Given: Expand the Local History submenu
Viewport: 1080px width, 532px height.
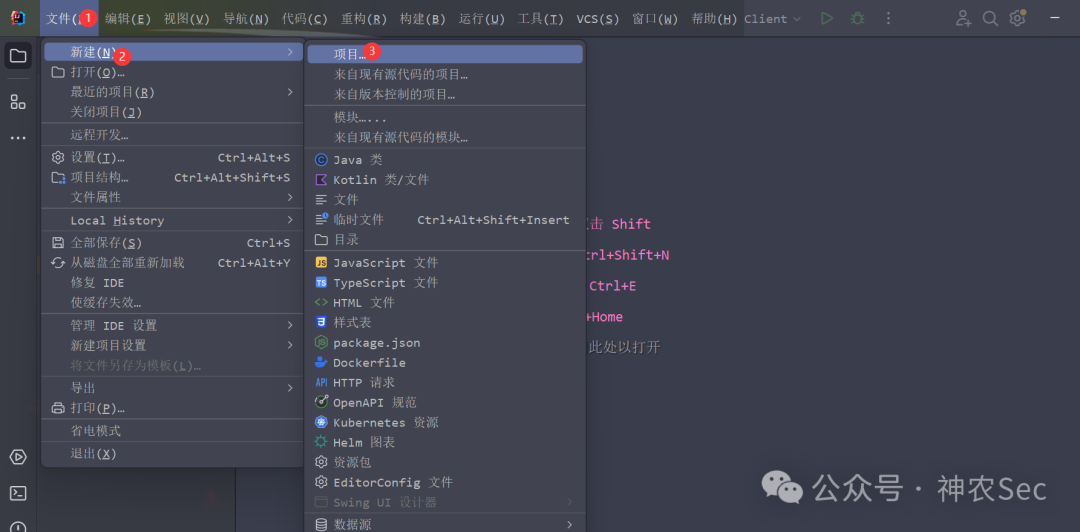Looking at the screenshot, I should tap(173, 221).
